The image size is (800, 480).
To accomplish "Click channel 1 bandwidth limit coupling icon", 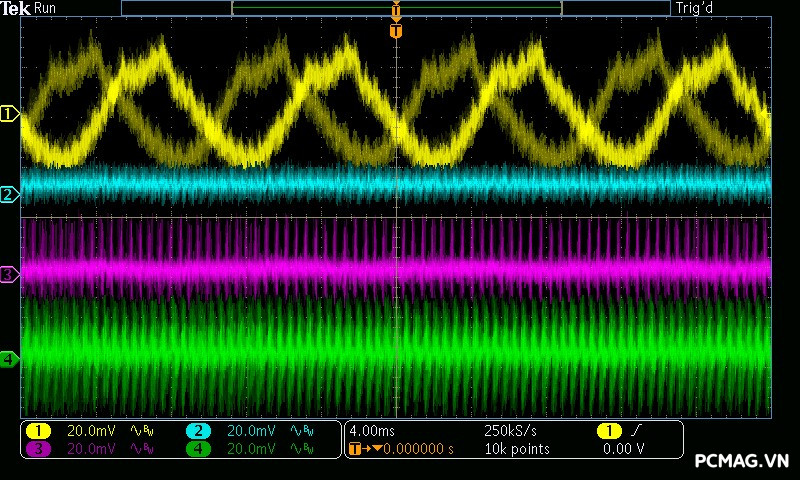I will 142,431.
